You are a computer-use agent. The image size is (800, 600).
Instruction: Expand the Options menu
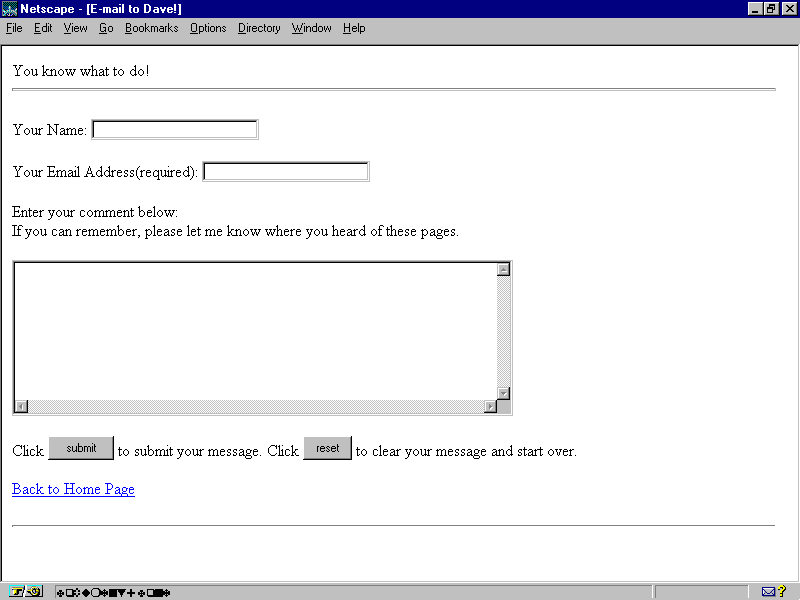click(208, 28)
